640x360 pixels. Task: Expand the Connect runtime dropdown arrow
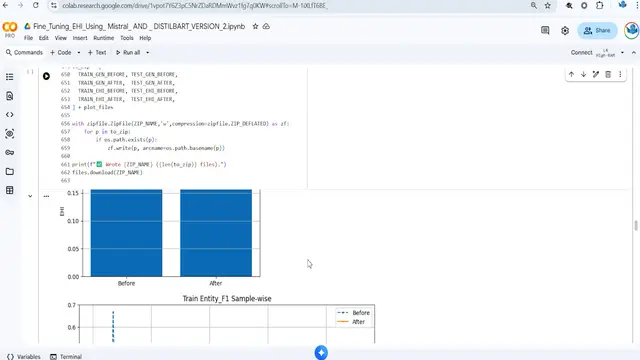point(622,53)
